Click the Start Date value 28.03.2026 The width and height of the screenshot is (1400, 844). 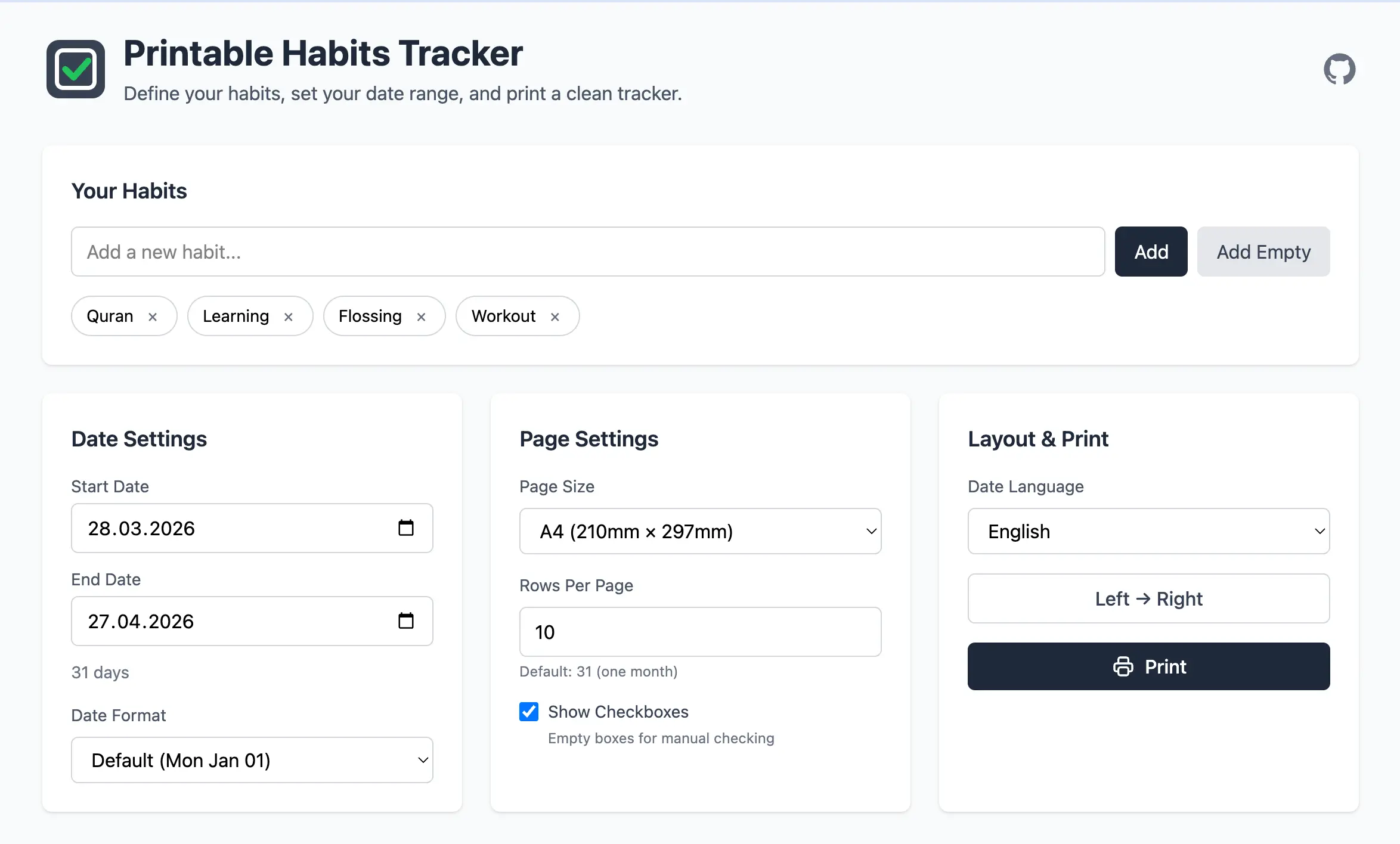tap(141, 528)
